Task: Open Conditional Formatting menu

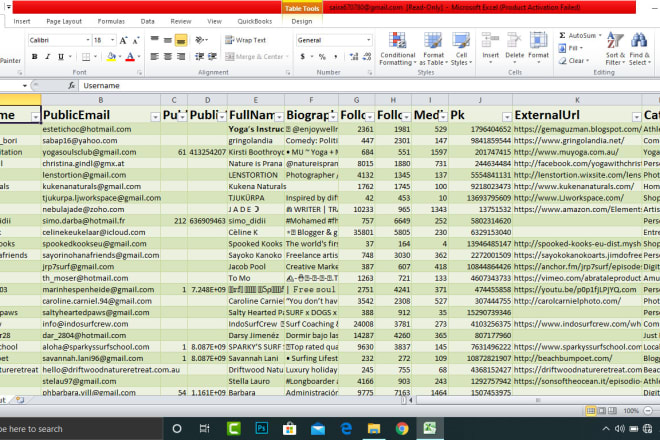Action: 397,49
